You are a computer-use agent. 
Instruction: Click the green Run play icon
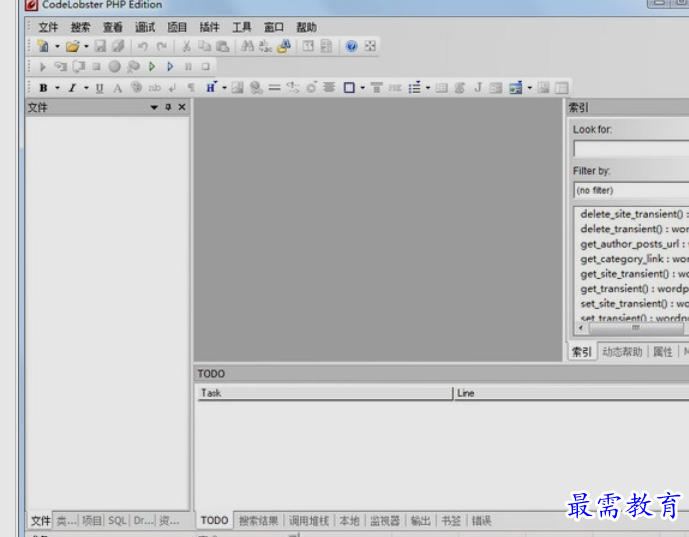tap(152, 66)
